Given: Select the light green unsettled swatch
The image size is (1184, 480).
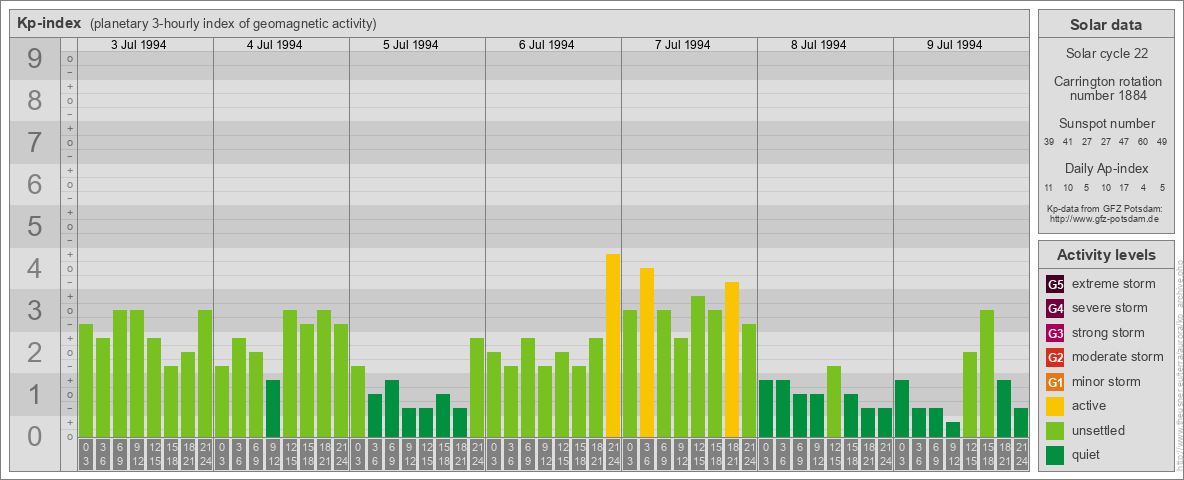Looking at the screenshot, I should point(1055,430).
